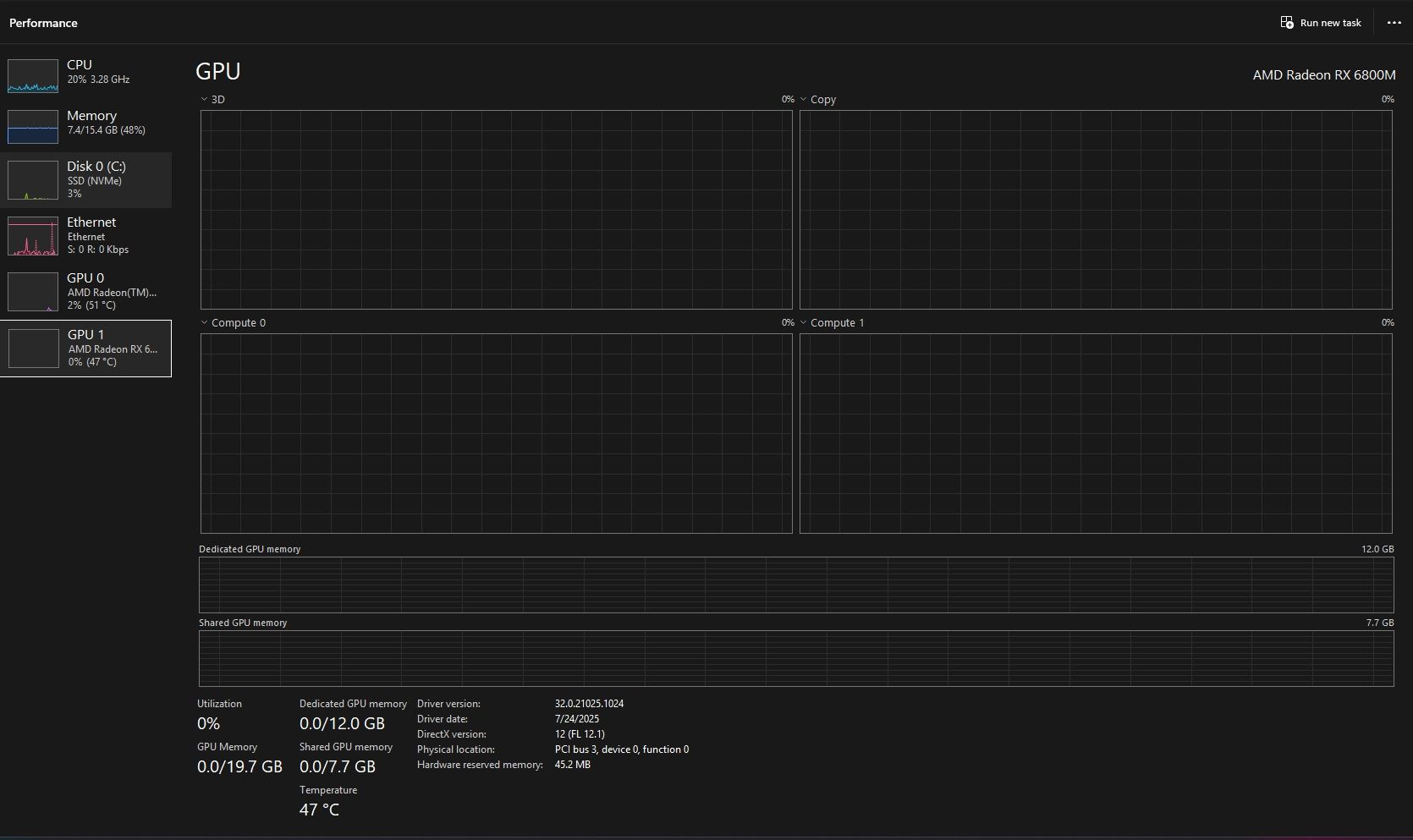Click the Shared GPU memory graph

click(x=796, y=658)
